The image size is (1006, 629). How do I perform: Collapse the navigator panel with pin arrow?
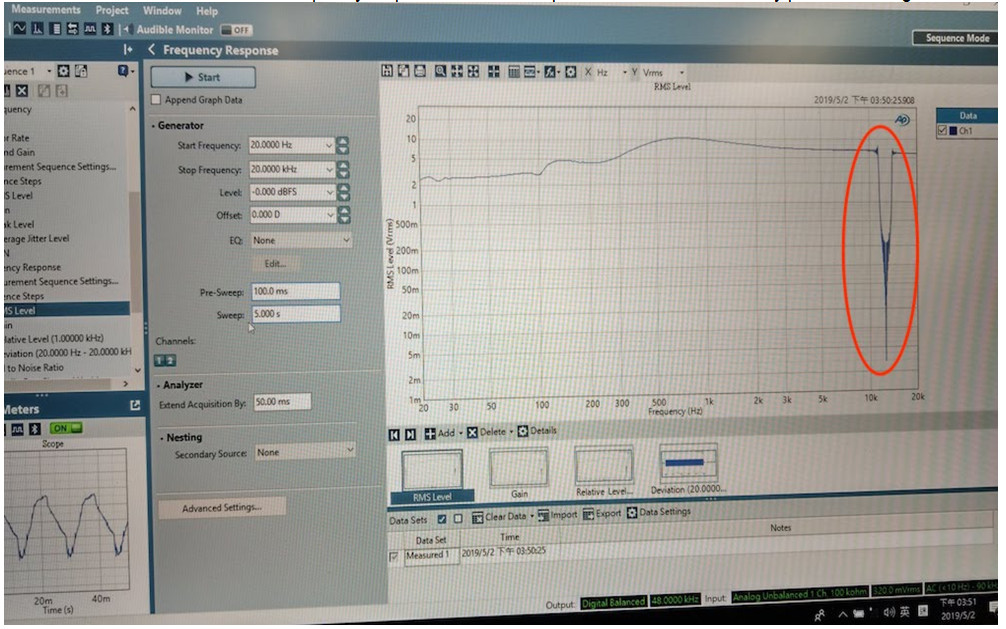(128, 49)
